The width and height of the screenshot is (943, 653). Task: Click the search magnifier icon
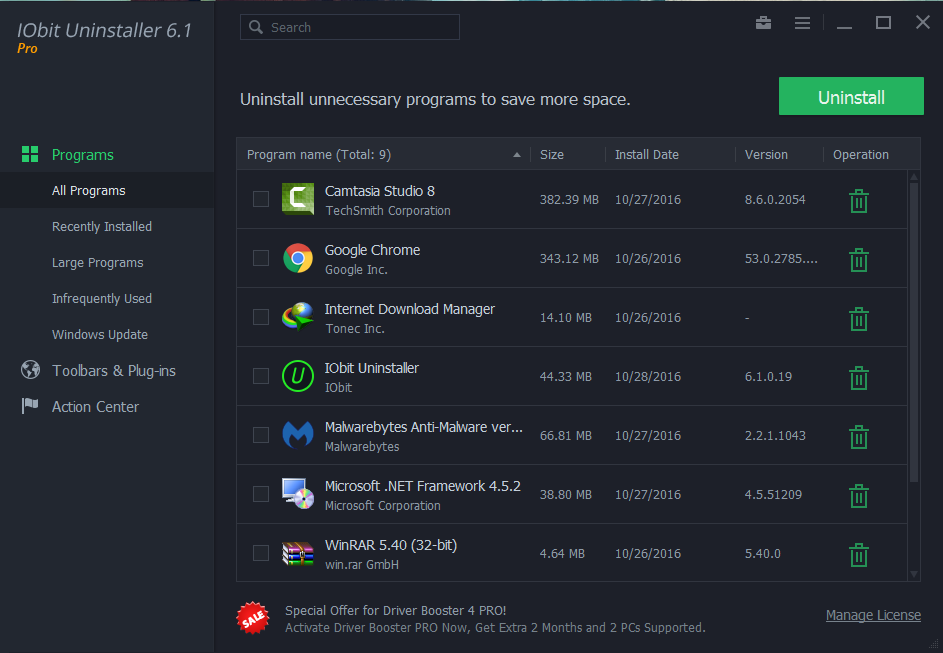256,27
